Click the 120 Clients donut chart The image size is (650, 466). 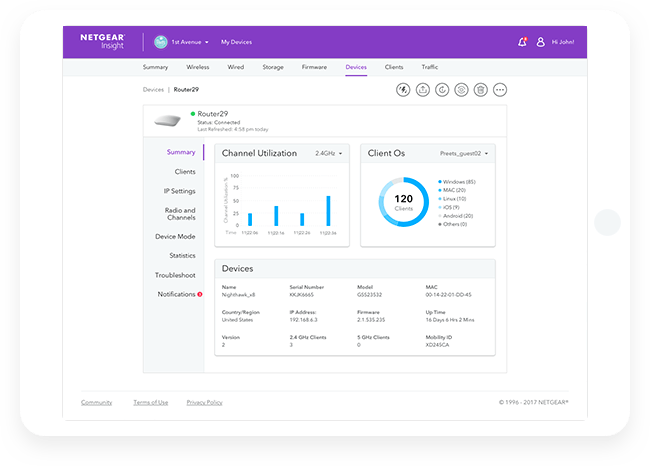click(402, 204)
